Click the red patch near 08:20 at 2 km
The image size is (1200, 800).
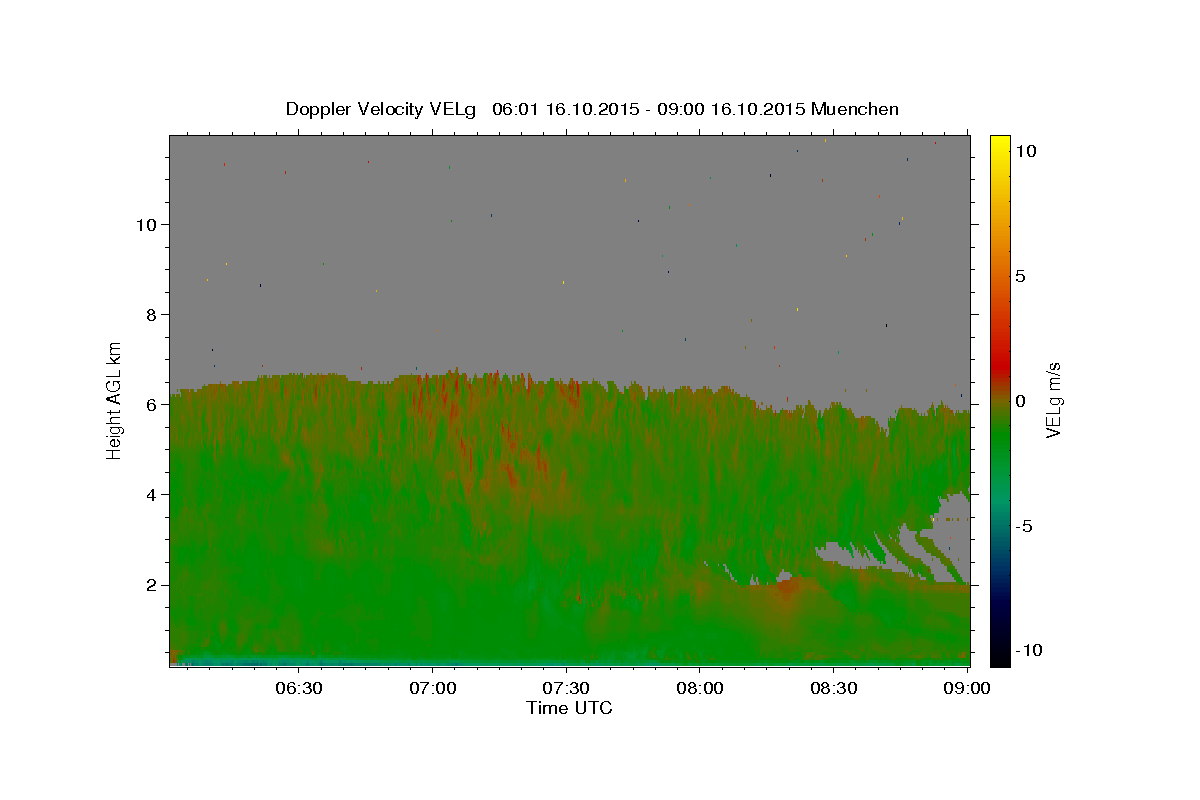pos(788,587)
